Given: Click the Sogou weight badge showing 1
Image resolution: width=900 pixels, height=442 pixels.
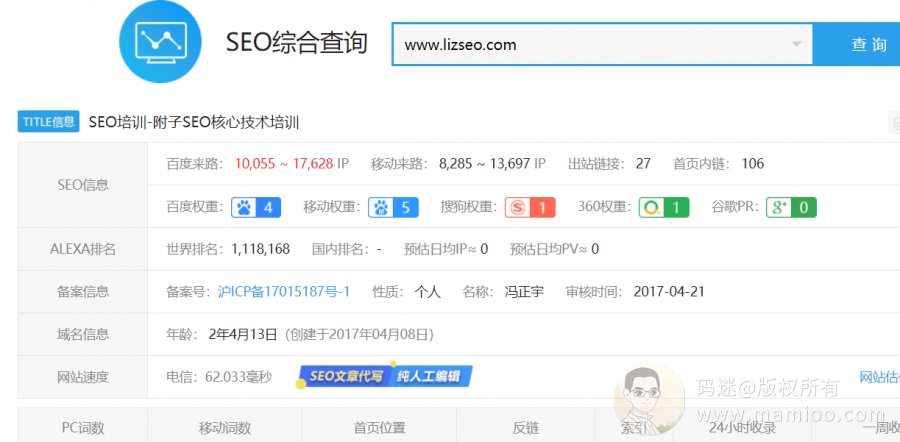Looking at the screenshot, I should click(530, 207).
